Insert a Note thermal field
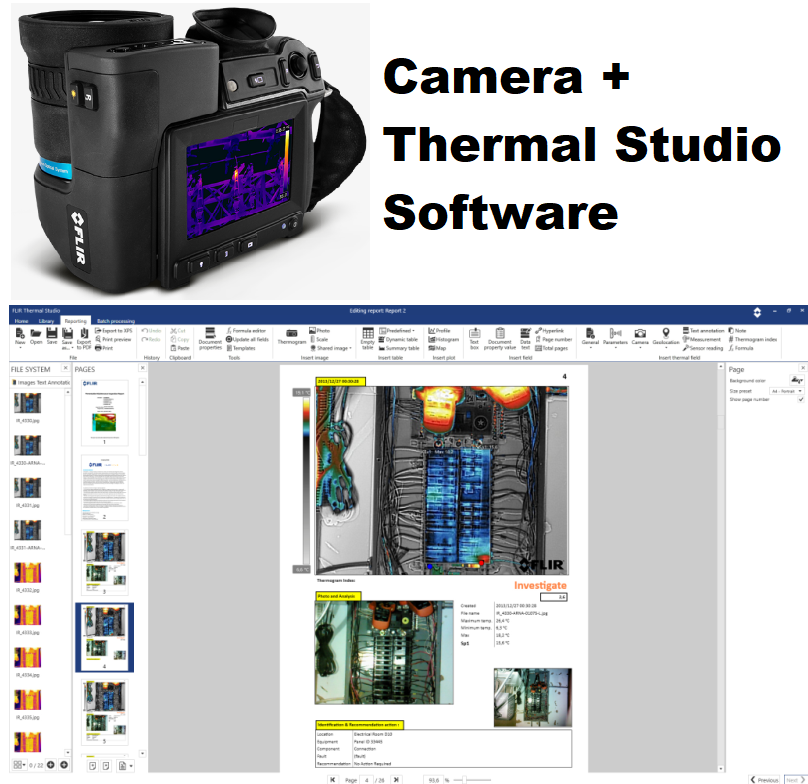Screen dimensions: 808x784 (737, 330)
